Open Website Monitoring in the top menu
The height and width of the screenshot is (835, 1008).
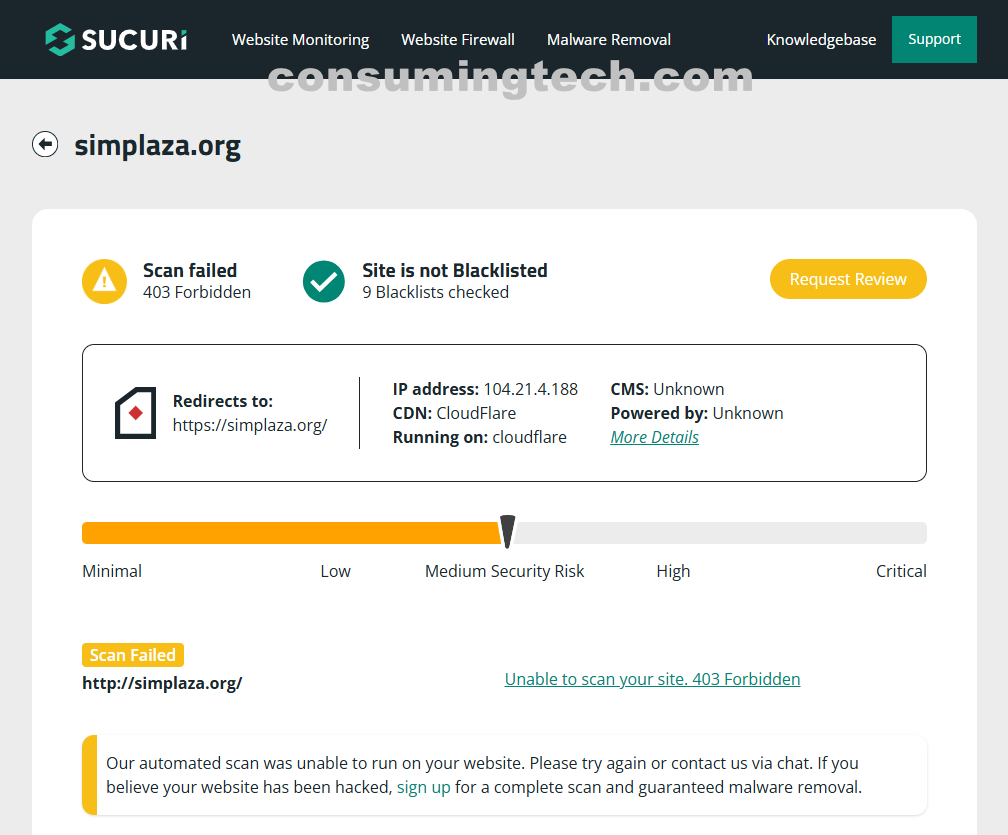click(x=300, y=40)
